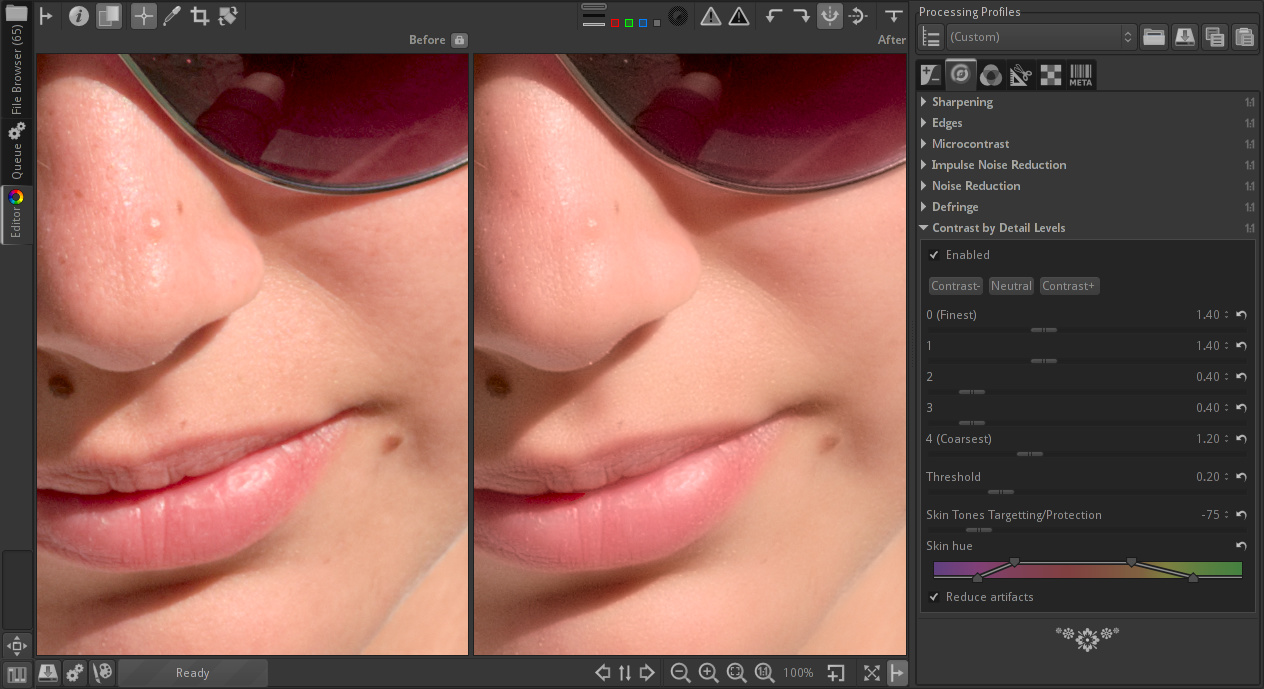
Task: Save the current processing profile
Action: click(x=1184, y=37)
